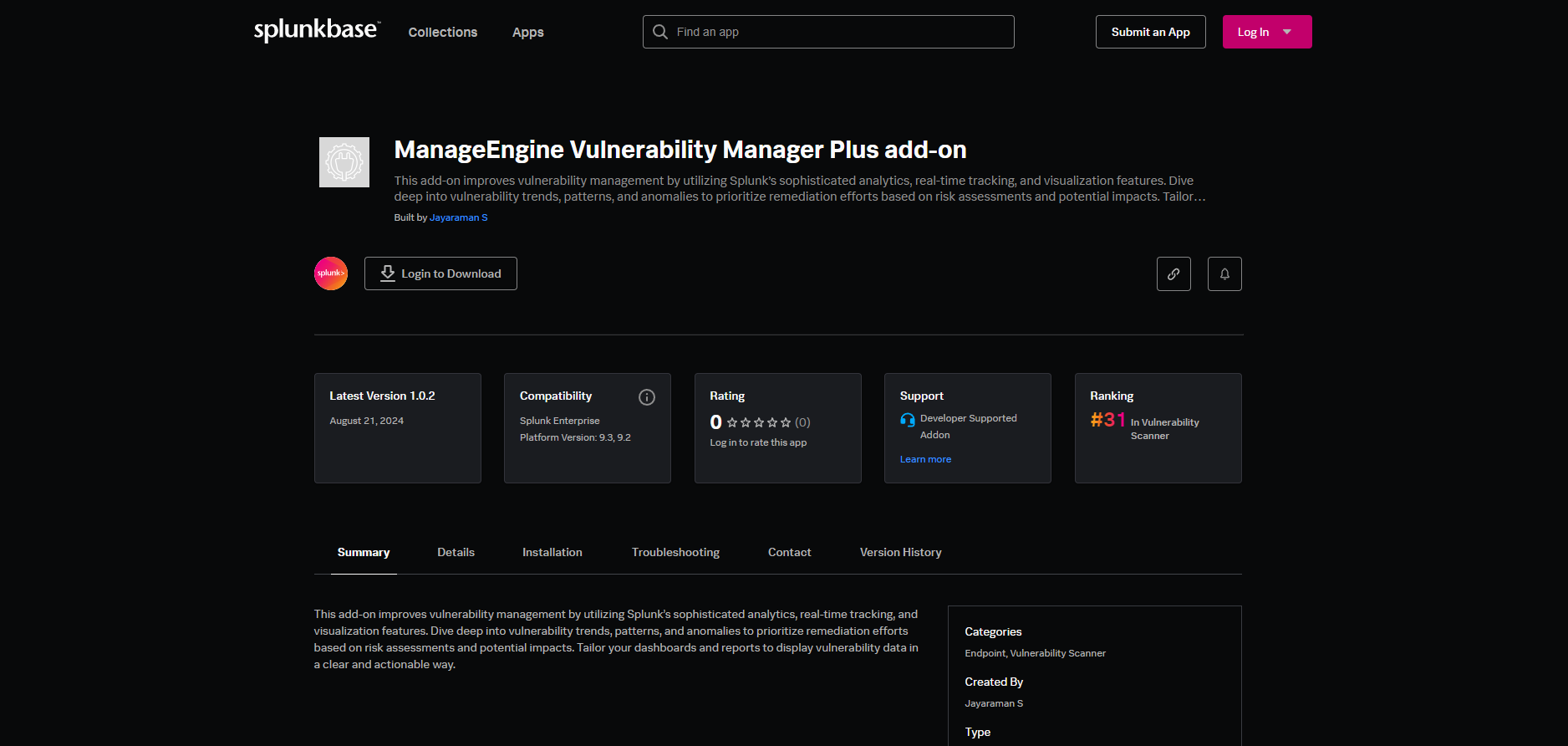The image size is (1568, 746).
Task: Copy app link with chain icon
Action: click(x=1173, y=273)
